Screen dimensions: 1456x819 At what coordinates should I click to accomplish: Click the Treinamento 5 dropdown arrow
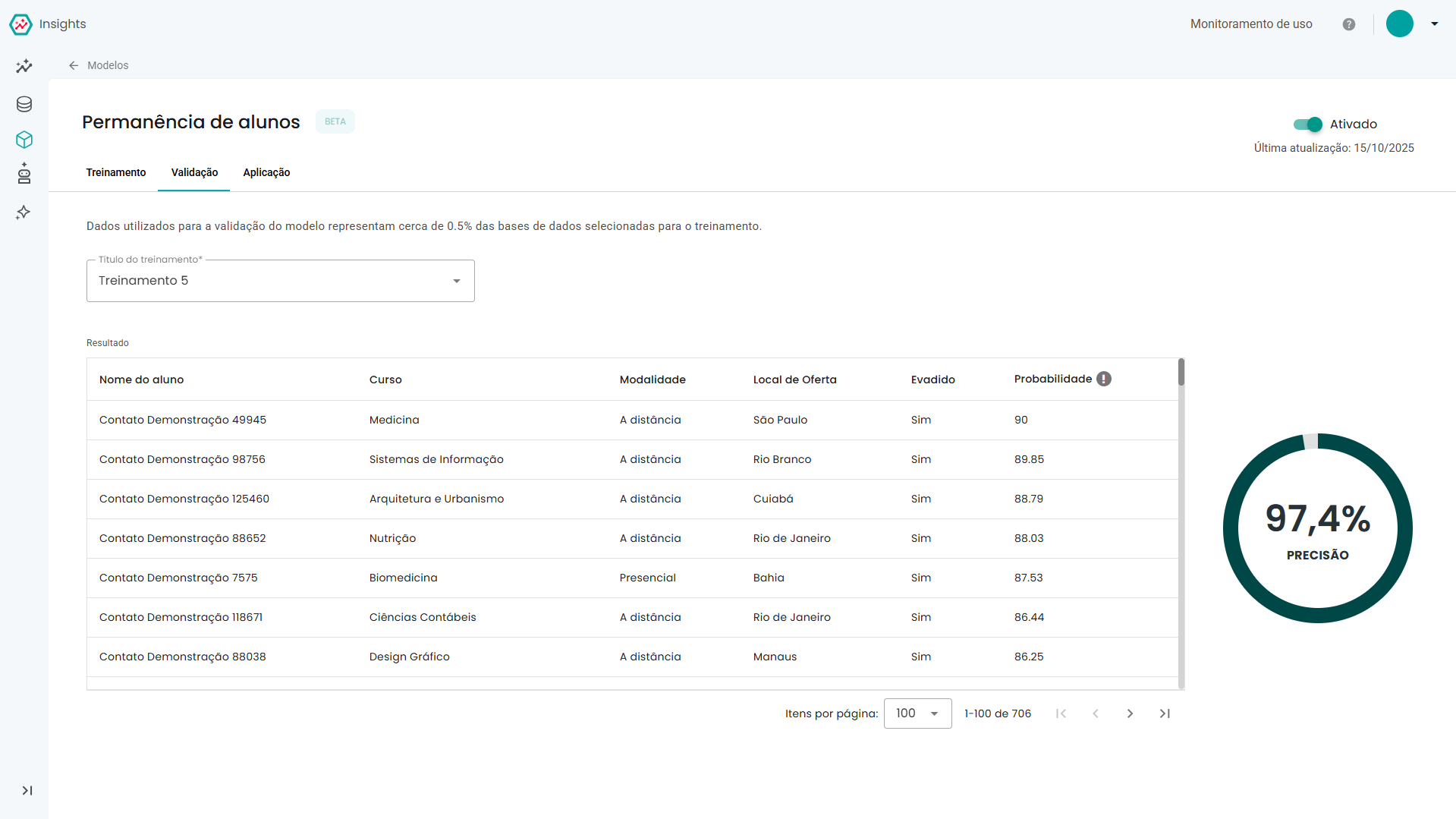click(457, 281)
